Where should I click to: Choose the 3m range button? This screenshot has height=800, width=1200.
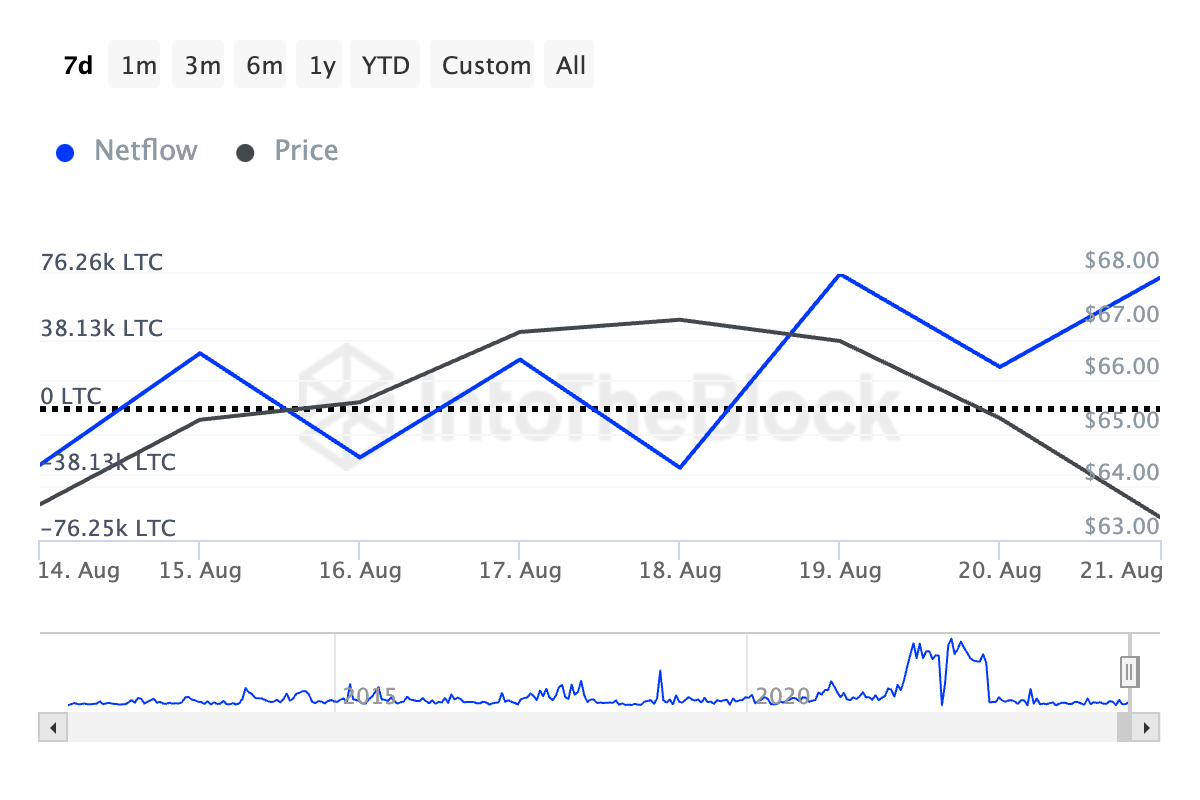coord(202,66)
